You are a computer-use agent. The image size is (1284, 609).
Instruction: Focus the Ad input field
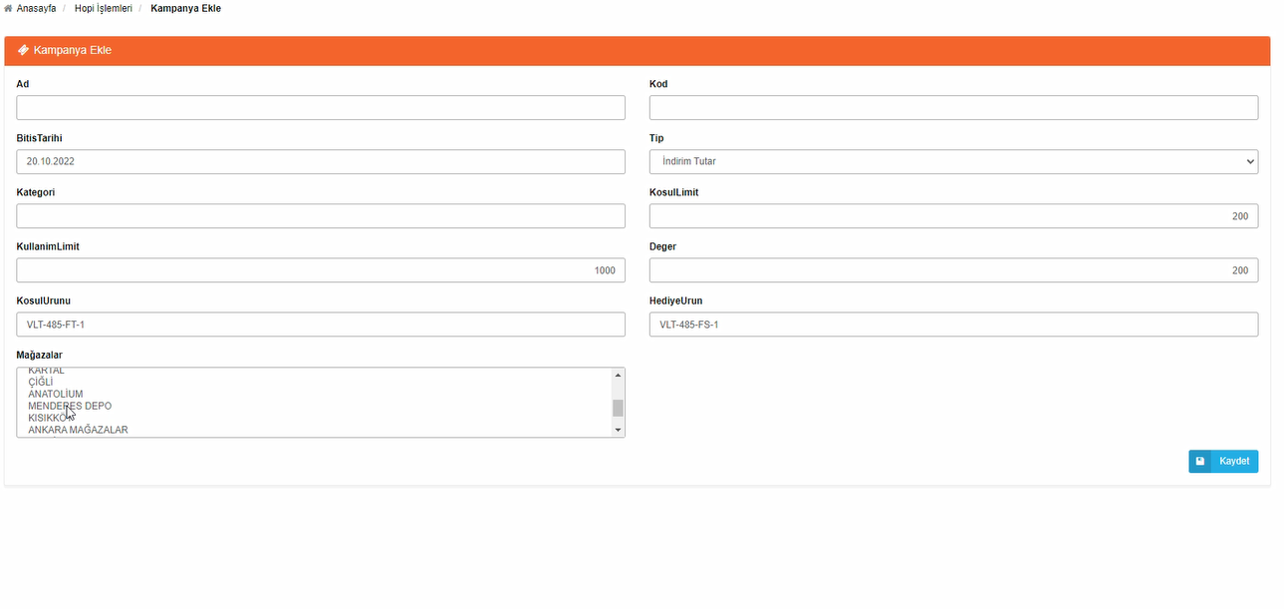pyautogui.click(x=320, y=108)
